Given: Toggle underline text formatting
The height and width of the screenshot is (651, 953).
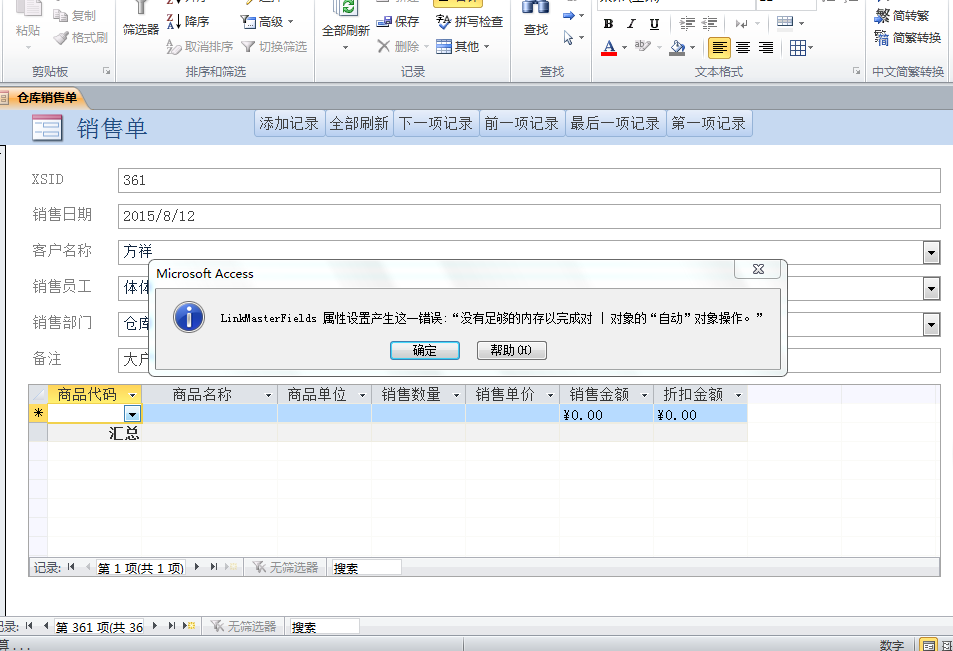Looking at the screenshot, I should tap(654, 24).
